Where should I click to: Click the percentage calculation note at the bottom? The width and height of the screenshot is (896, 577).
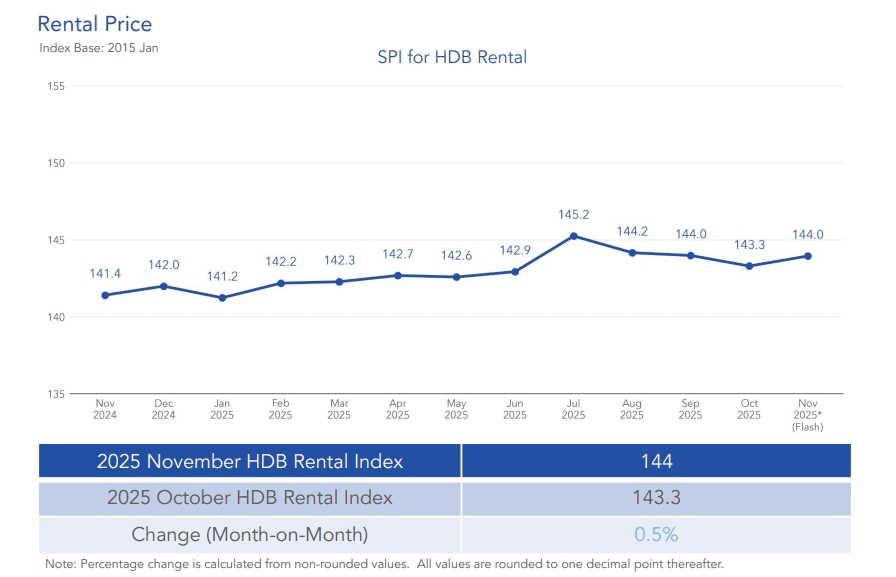click(x=383, y=565)
